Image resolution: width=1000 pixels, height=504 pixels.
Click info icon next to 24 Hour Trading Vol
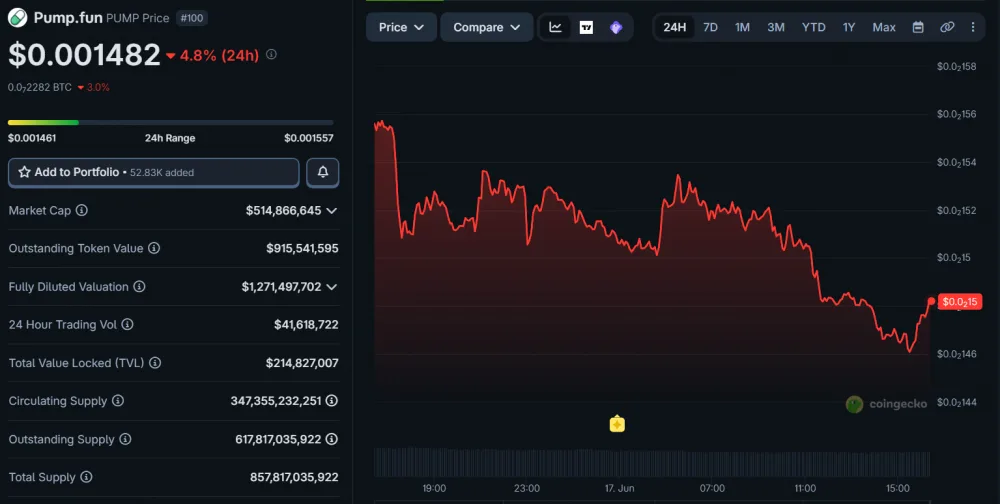click(x=128, y=325)
